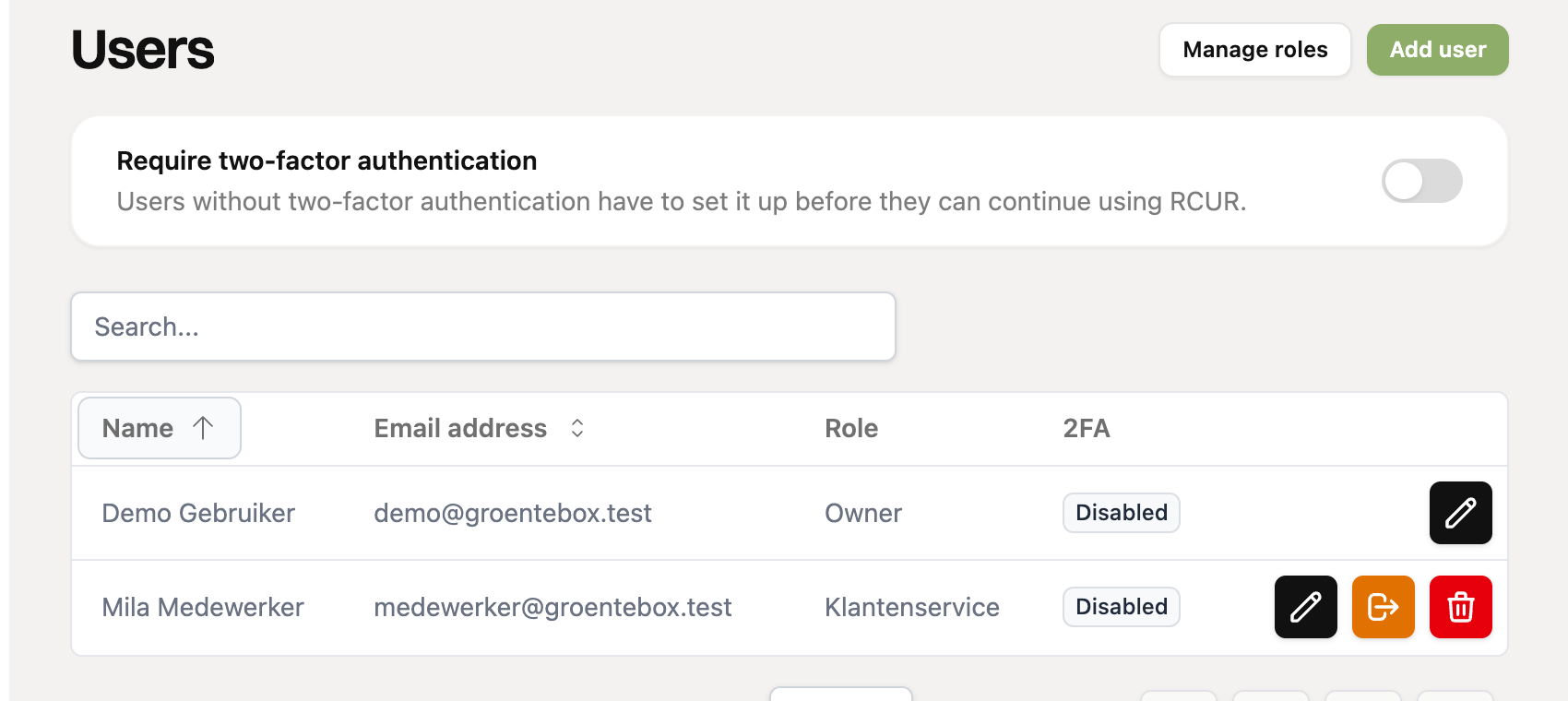The width and height of the screenshot is (1568, 701).
Task: Click email medewerker@groentebox.test
Action: [x=552, y=607]
